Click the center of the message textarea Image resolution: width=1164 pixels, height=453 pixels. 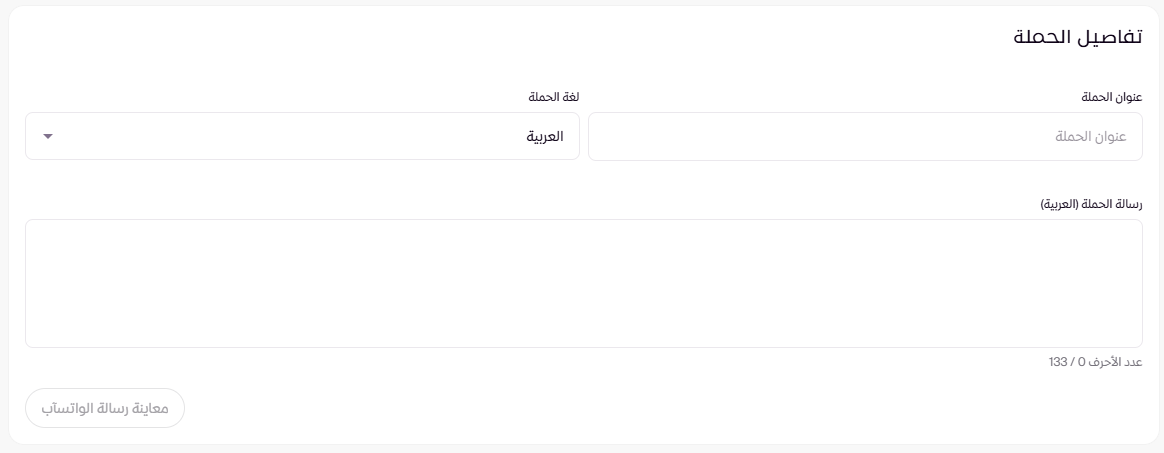[x=583, y=283]
